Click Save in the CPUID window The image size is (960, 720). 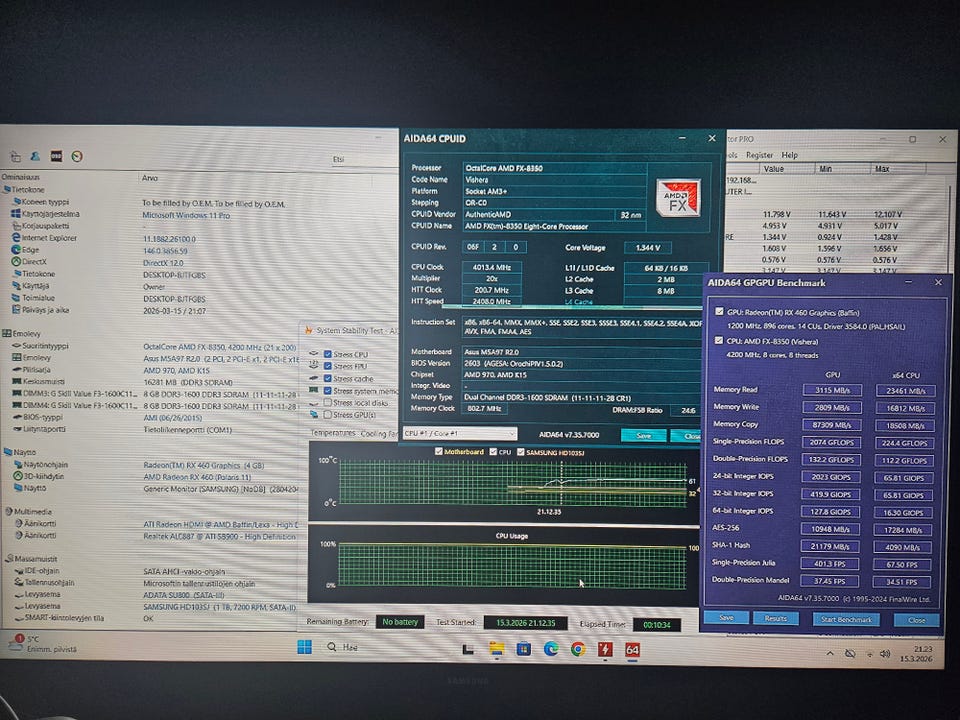pos(643,435)
